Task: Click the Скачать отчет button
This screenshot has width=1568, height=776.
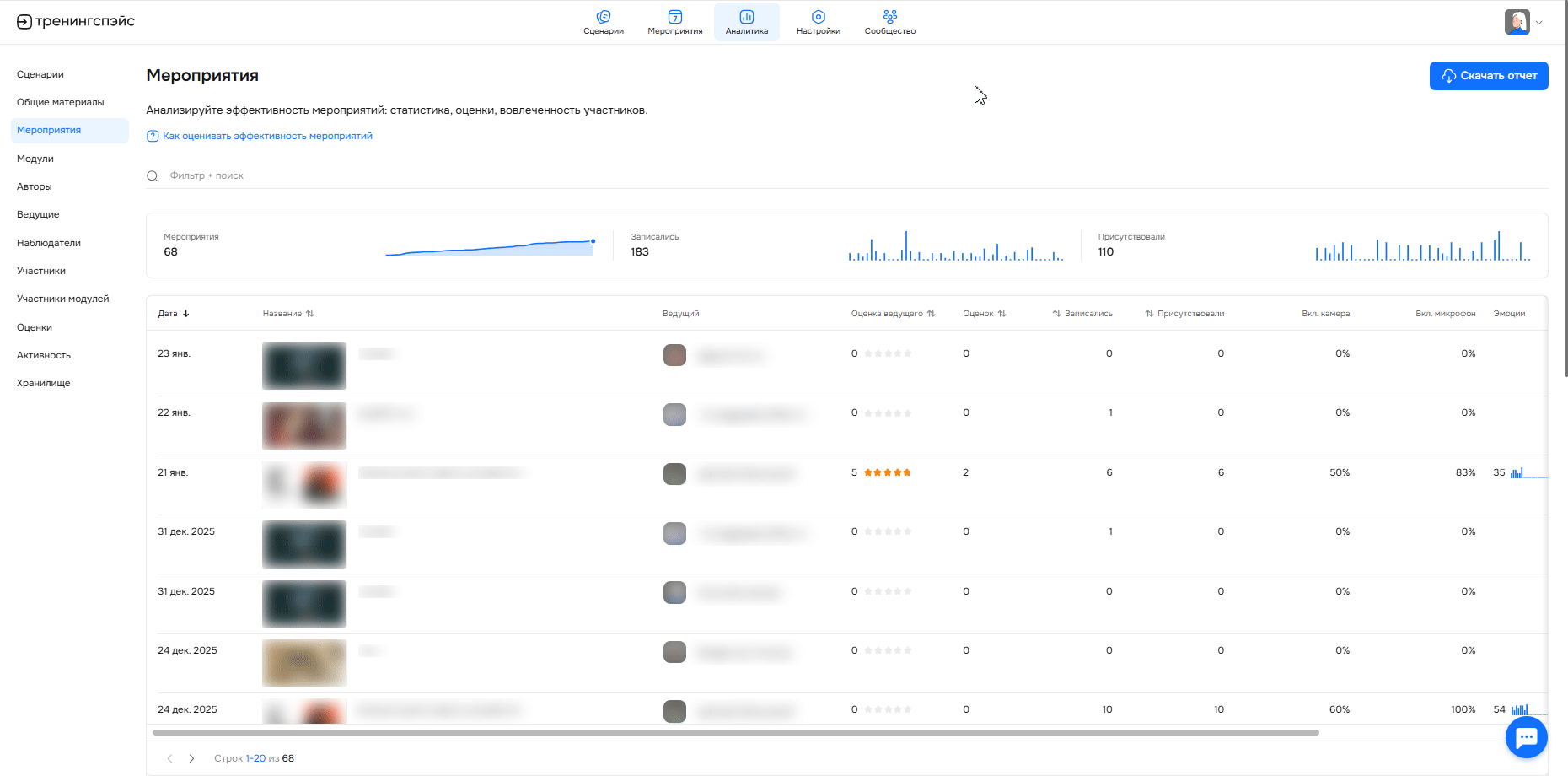Action: pyautogui.click(x=1488, y=76)
